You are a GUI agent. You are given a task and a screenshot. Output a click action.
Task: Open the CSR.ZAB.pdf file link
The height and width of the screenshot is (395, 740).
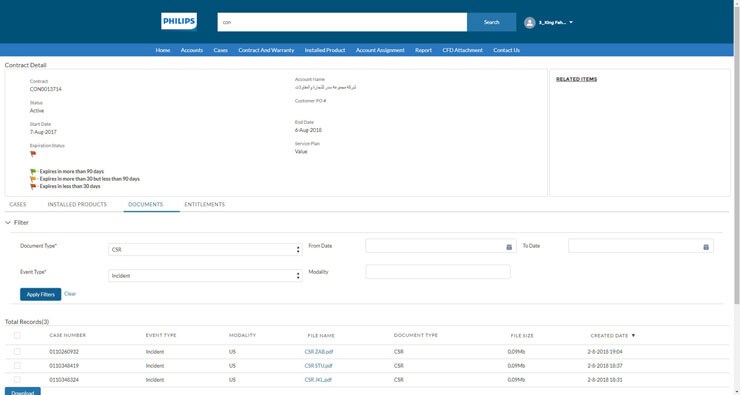(319, 352)
